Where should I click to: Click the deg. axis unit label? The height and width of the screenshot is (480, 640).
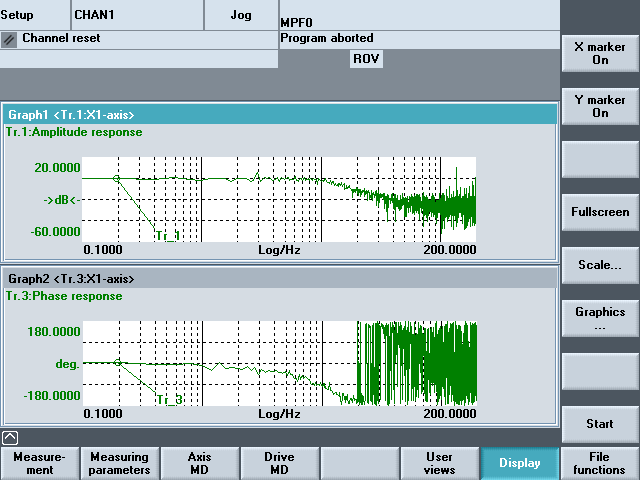(x=67, y=364)
